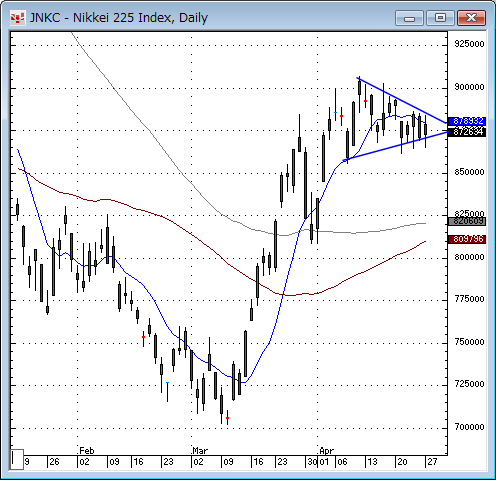Select the upper blue triangle trendline
Image resolution: width=496 pixels, height=480 pixels.
[402, 100]
